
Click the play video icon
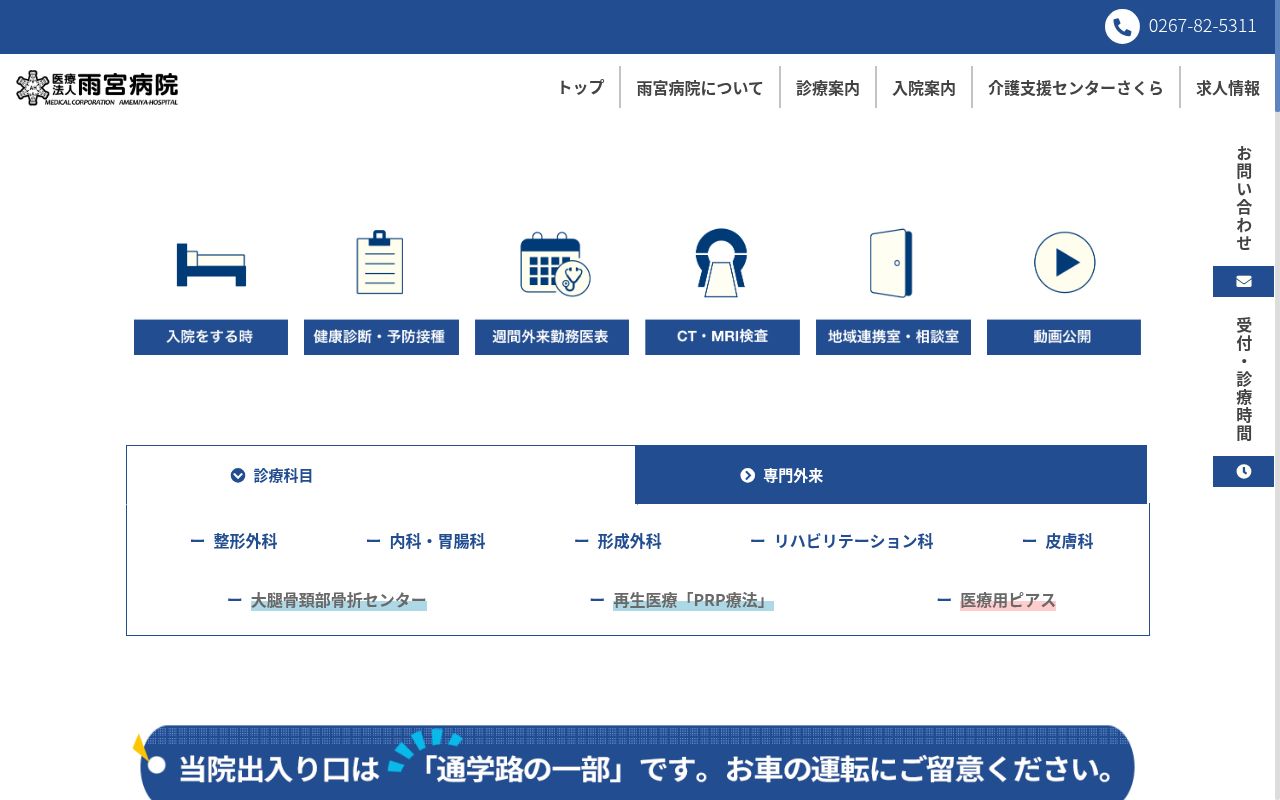coord(1064,262)
